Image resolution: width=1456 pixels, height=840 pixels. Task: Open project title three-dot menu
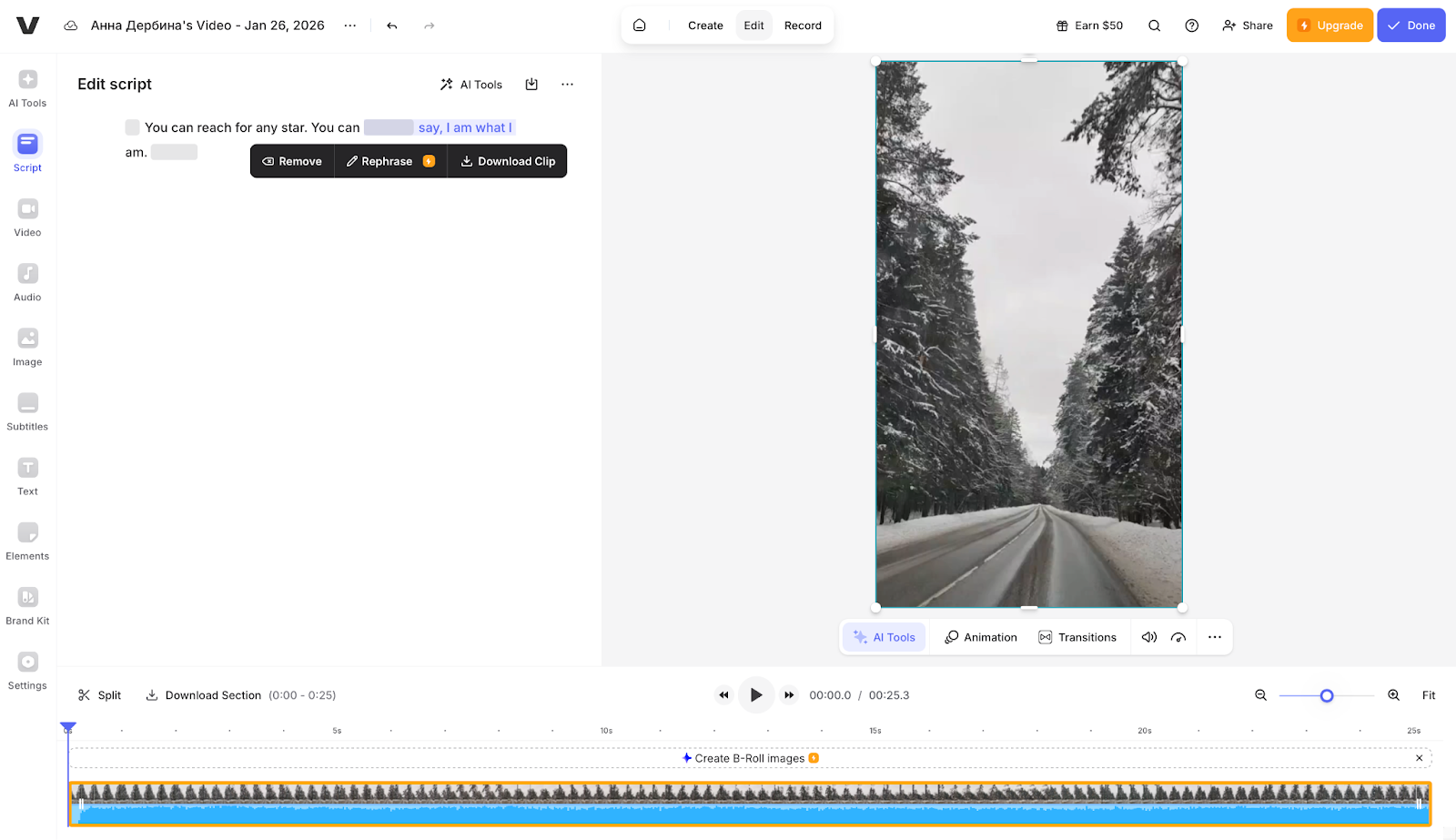[349, 25]
